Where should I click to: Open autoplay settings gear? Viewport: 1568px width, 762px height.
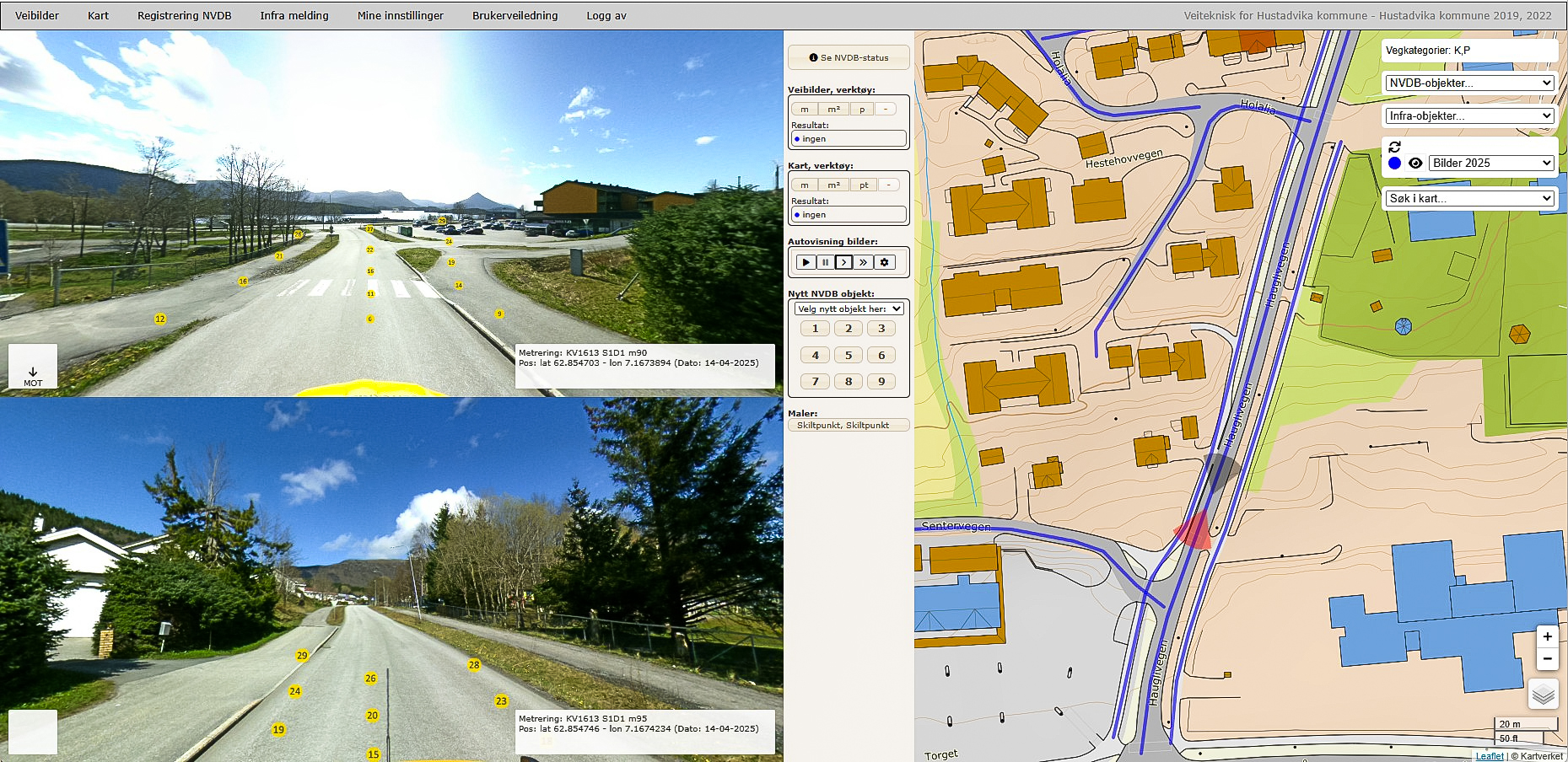pyautogui.click(x=884, y=262)
